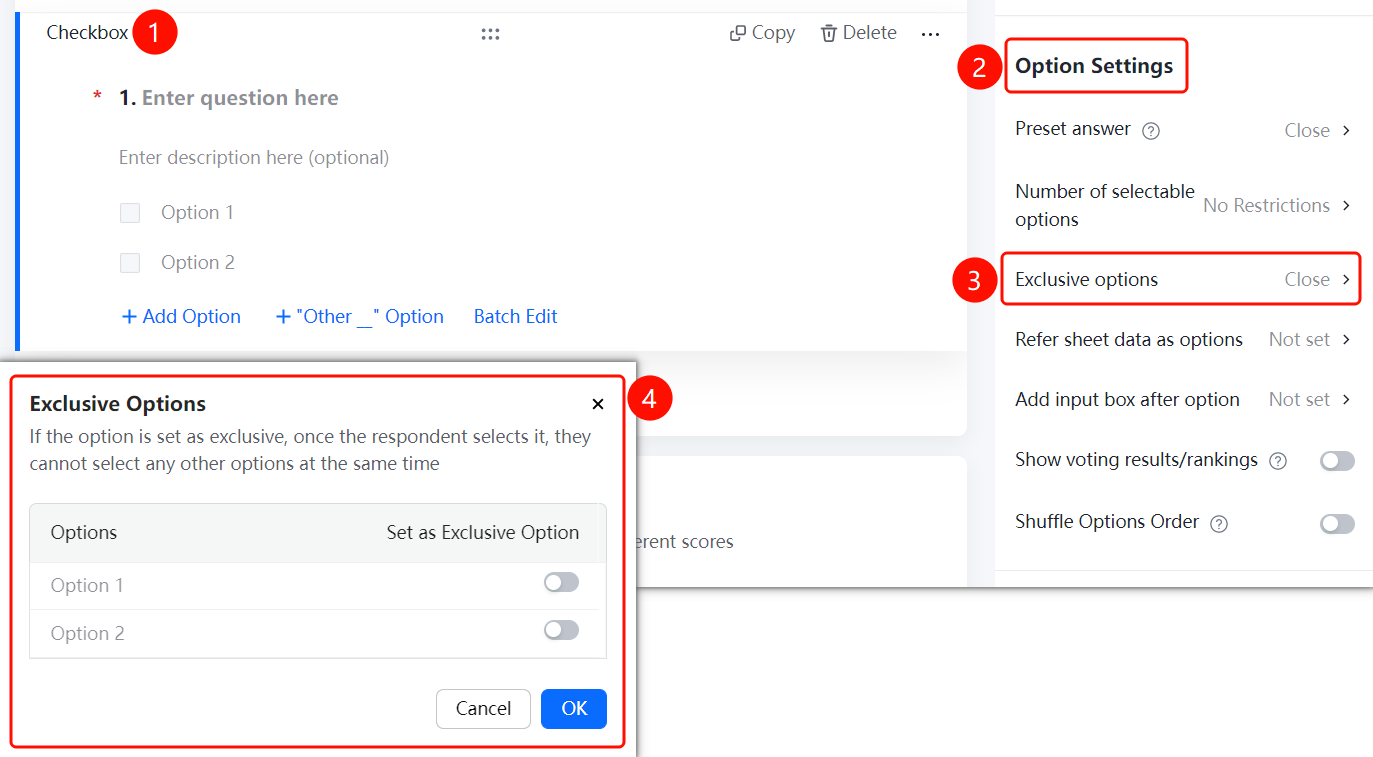The image size is (1373, 757).
Task: Click the Add Option link
Action: coord(181,316)
